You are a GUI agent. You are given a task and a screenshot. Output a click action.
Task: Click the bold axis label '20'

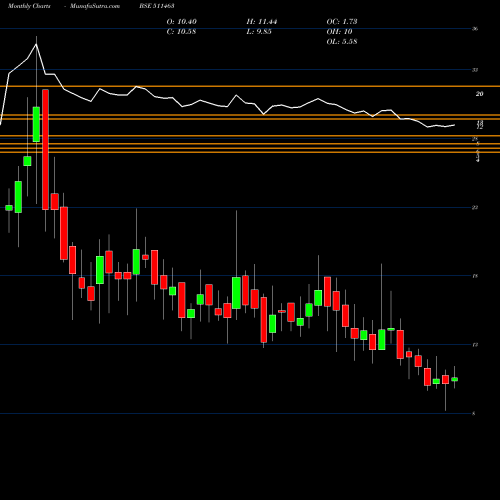(x=479, y=94)
